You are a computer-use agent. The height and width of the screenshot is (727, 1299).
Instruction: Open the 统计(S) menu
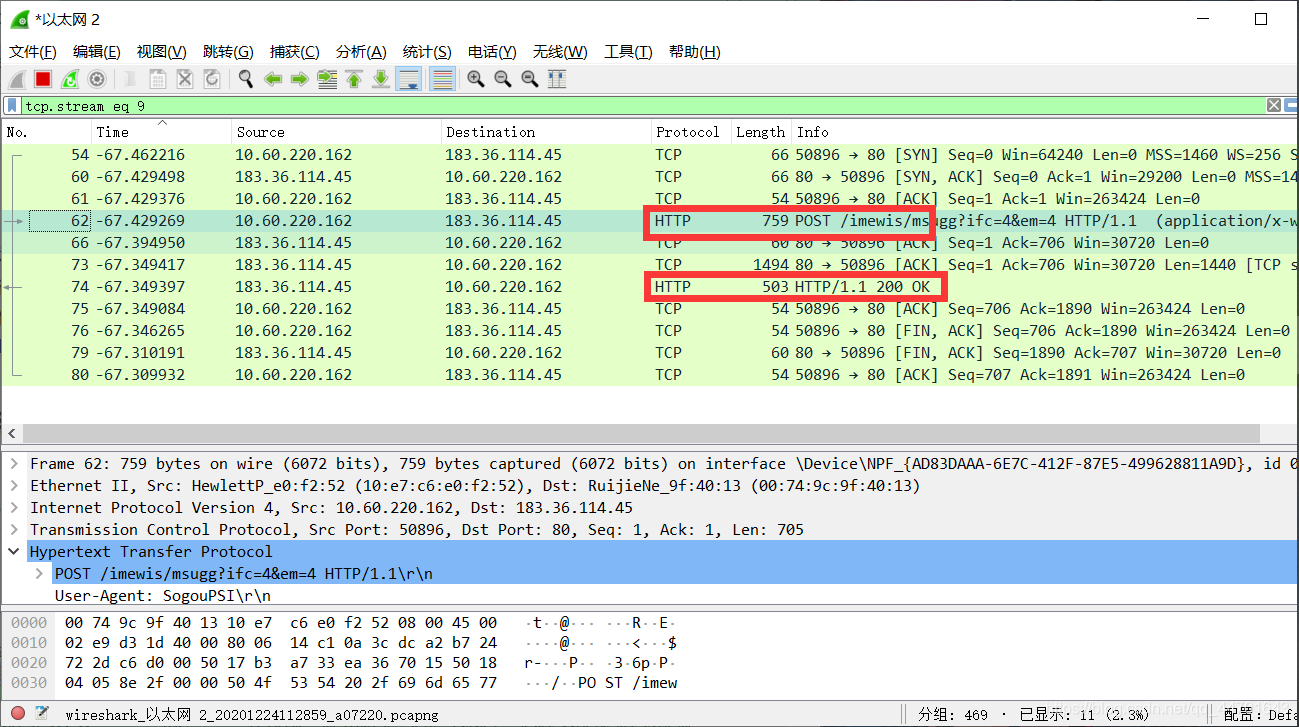tap(427, 52)
